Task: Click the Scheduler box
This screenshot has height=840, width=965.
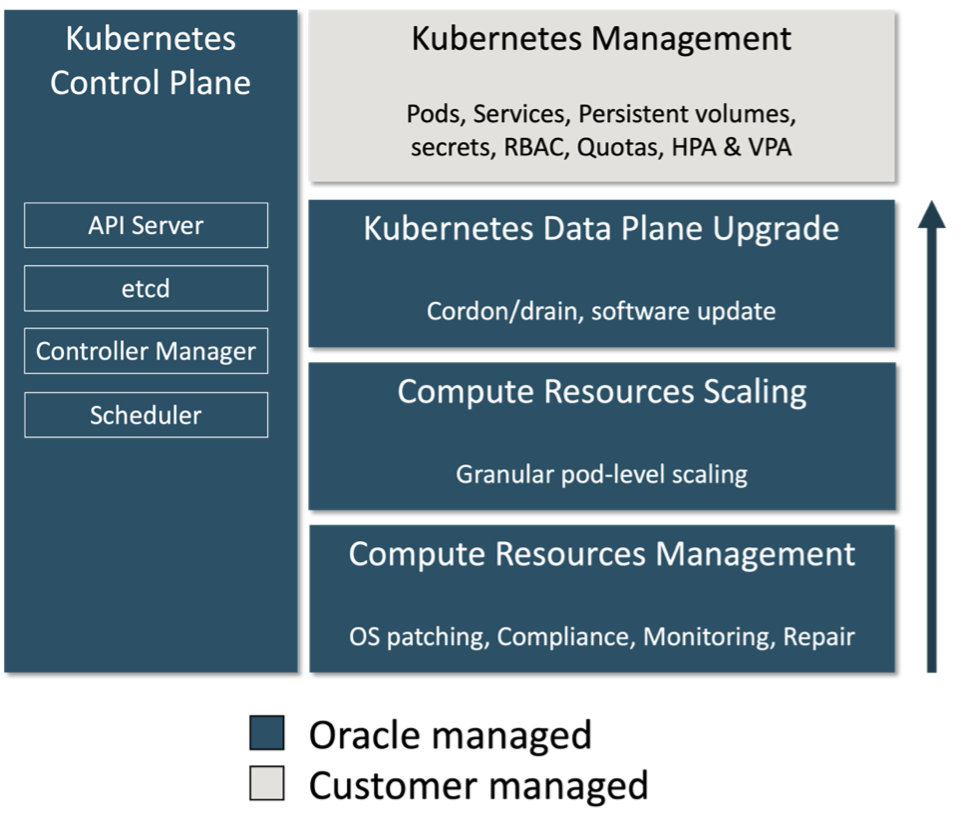Action: 145,414
